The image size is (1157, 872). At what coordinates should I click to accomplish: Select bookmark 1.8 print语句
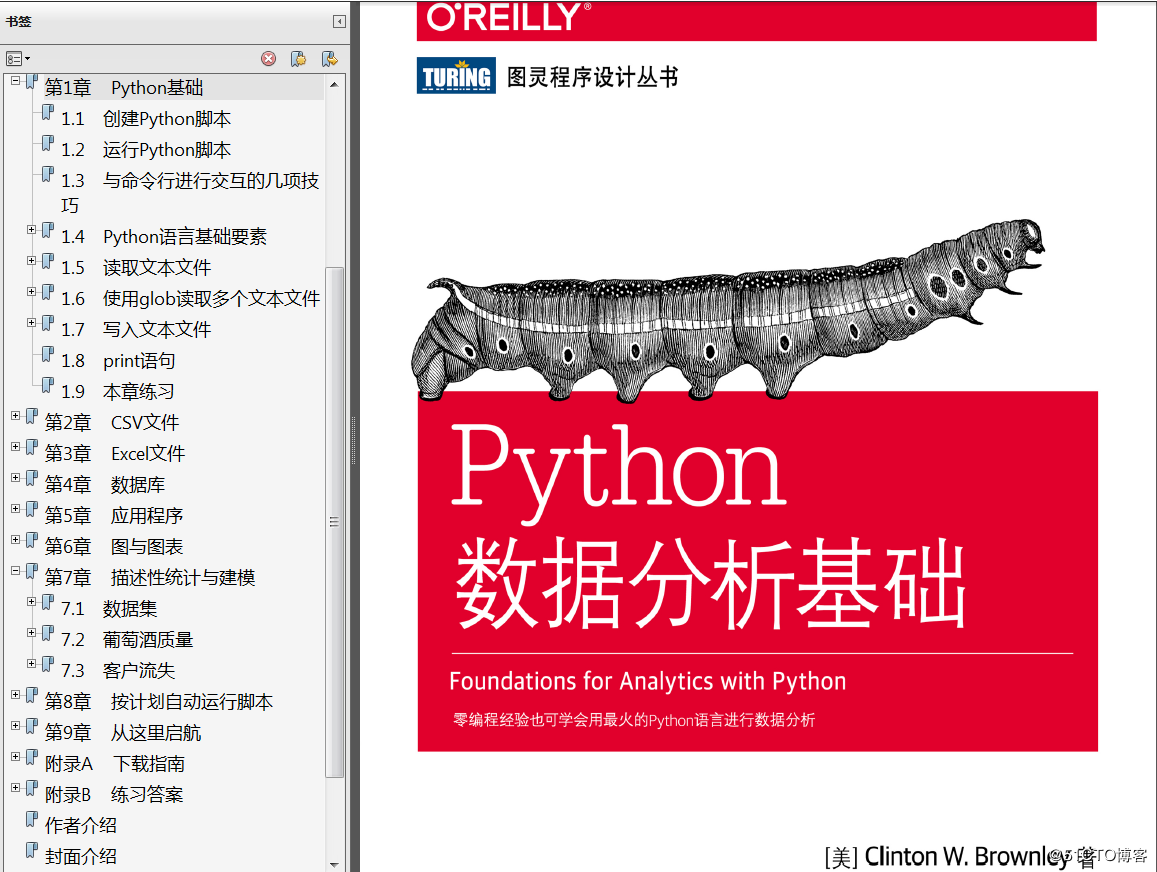tap(118, 361)
